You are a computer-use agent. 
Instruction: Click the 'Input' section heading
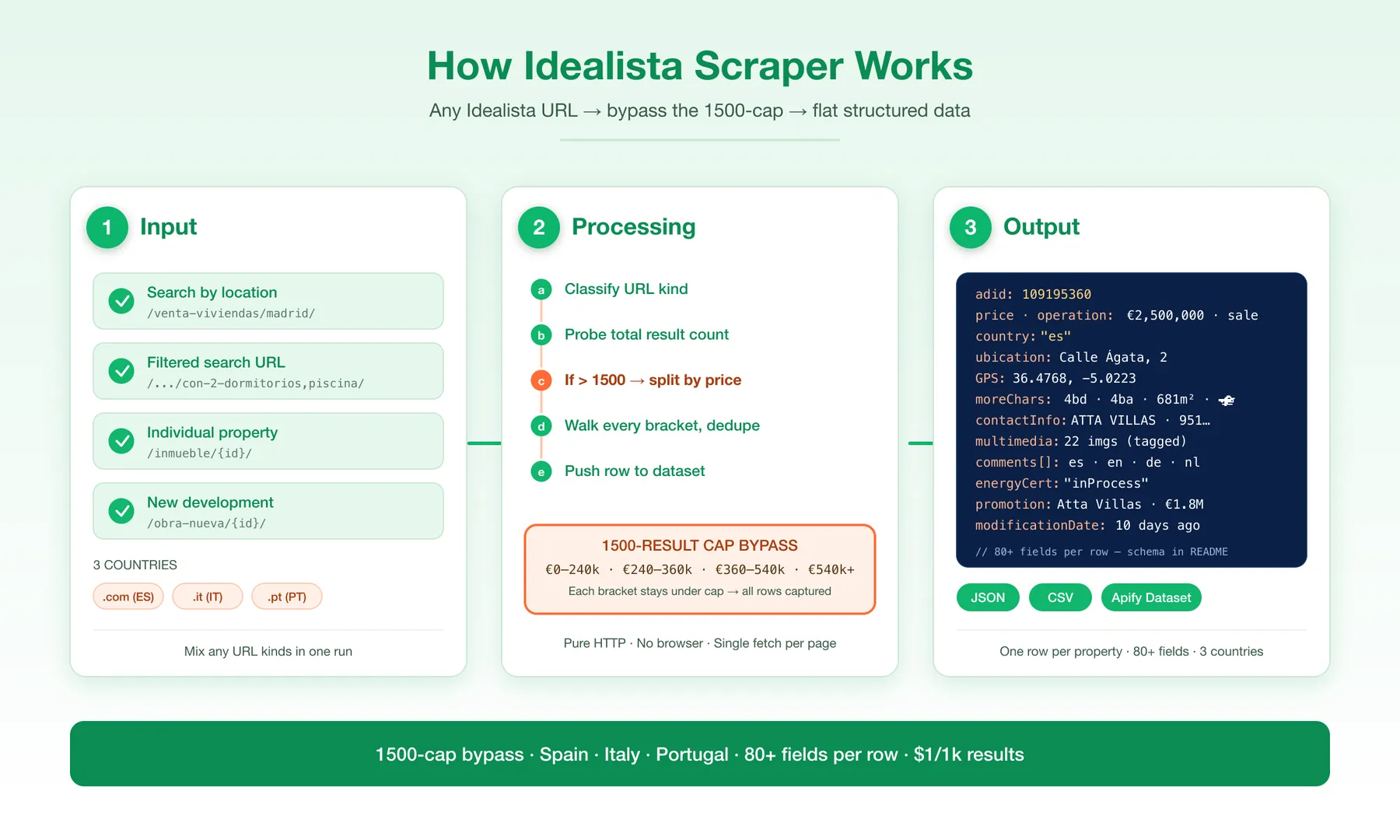click(x=168, y=226)
